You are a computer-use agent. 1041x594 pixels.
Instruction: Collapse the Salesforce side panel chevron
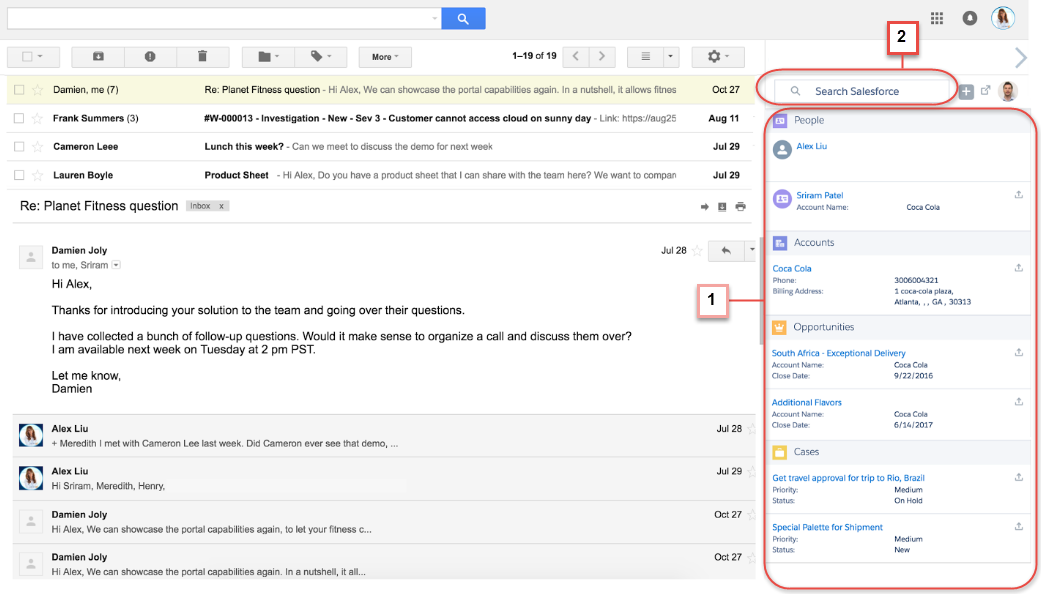[1021, 58]
